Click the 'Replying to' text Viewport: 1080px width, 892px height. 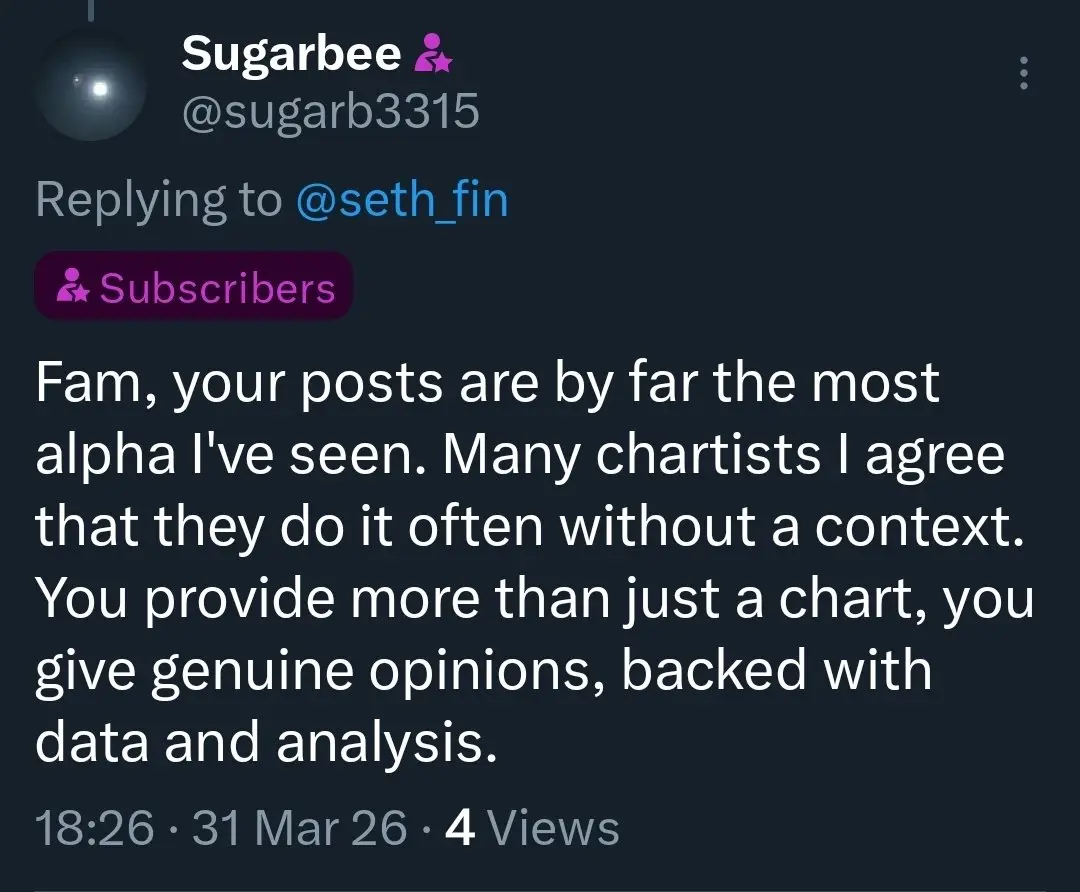(159, 201)
